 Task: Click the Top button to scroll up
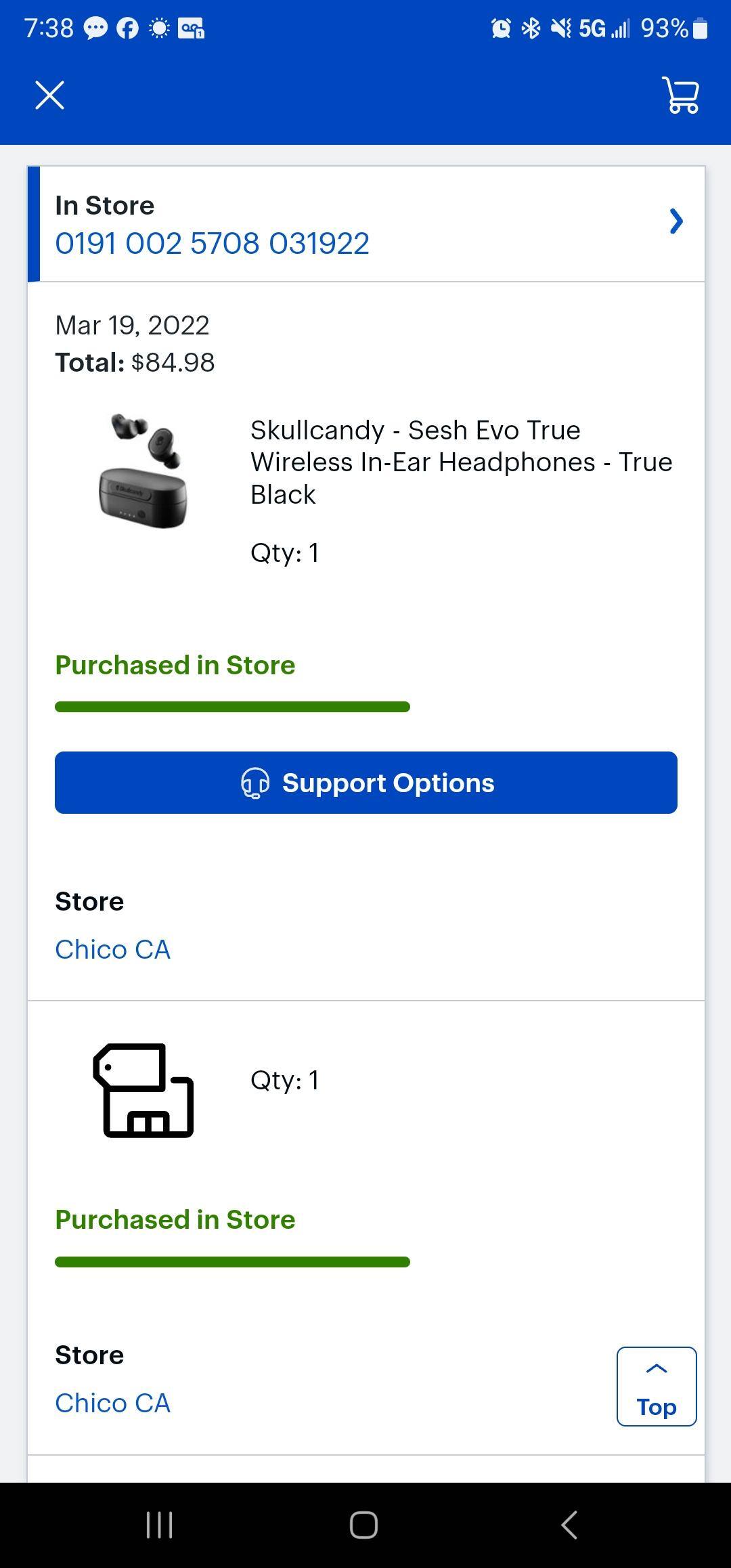click(655, 1387)
